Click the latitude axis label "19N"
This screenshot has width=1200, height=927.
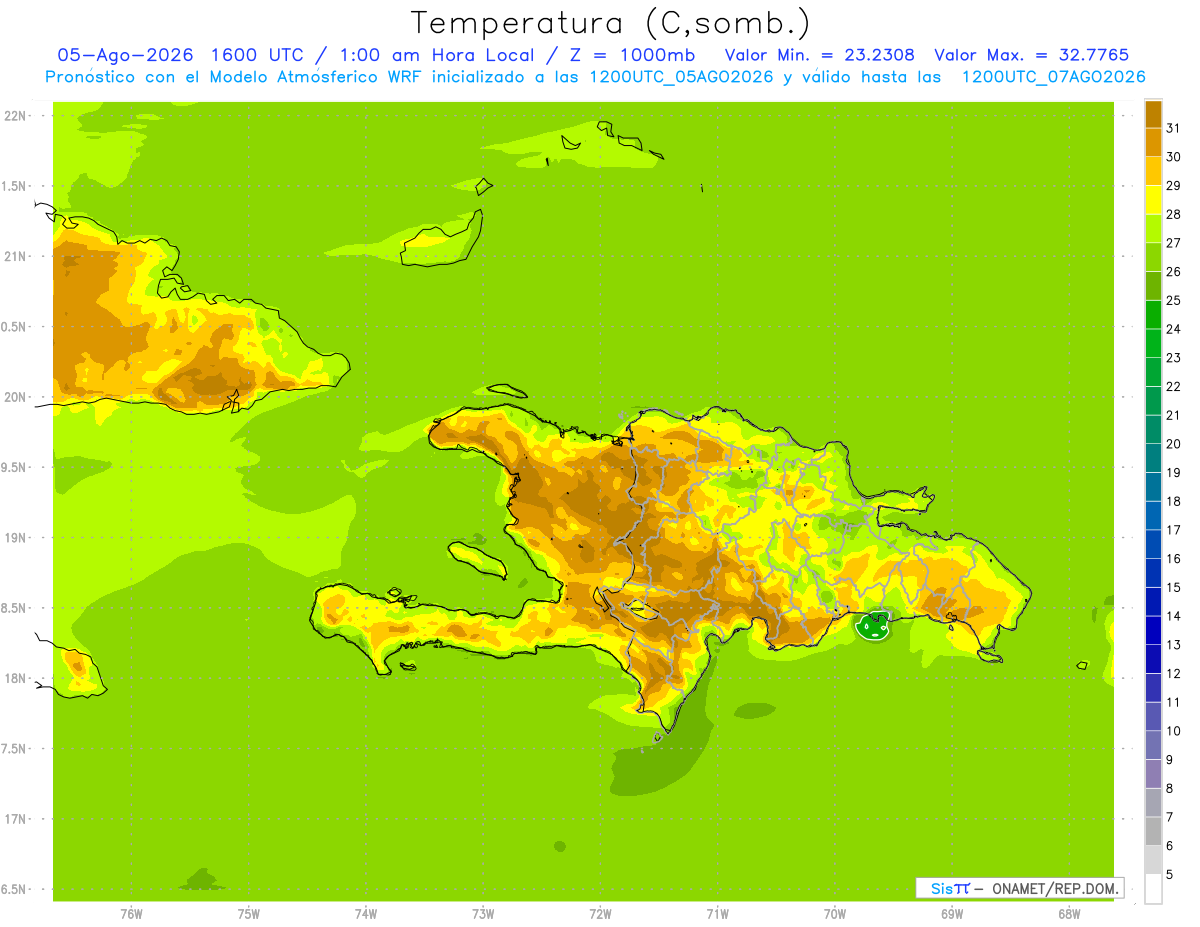(x=14, y=538)
